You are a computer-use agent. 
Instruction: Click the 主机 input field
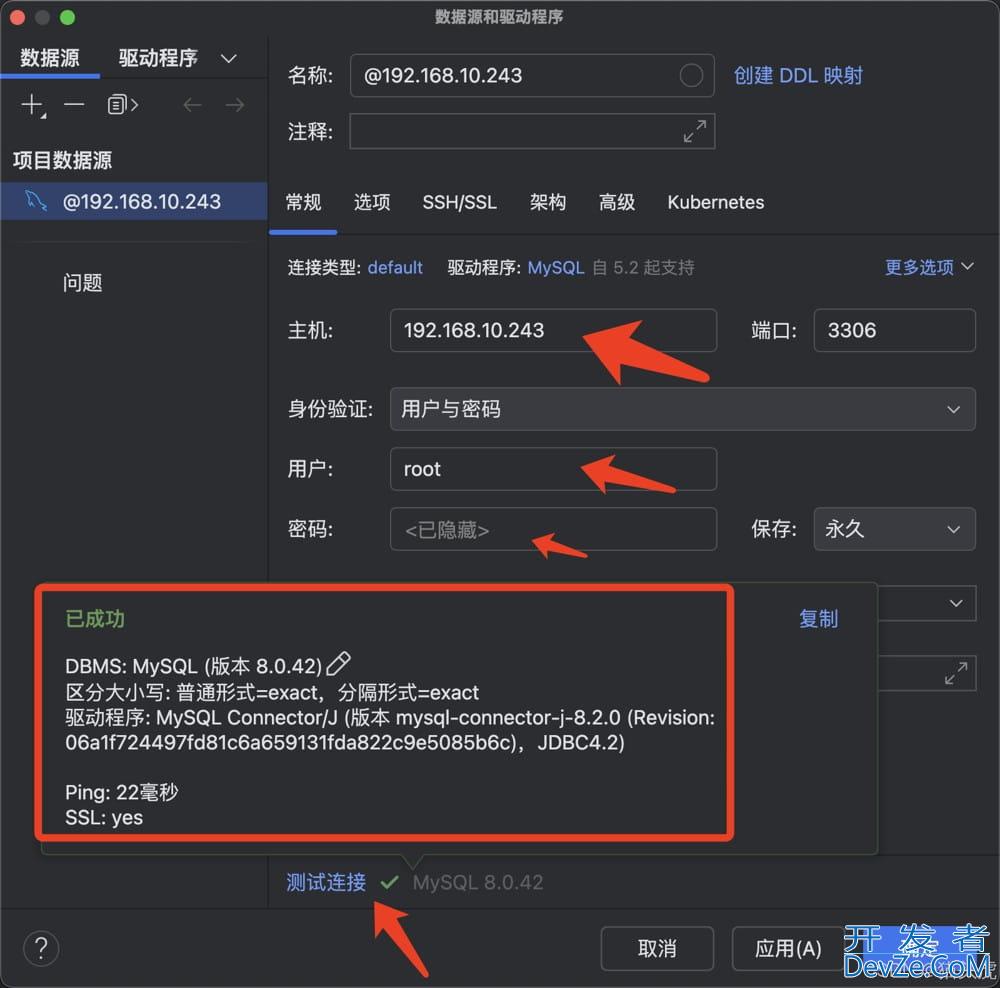click(553, 330)
